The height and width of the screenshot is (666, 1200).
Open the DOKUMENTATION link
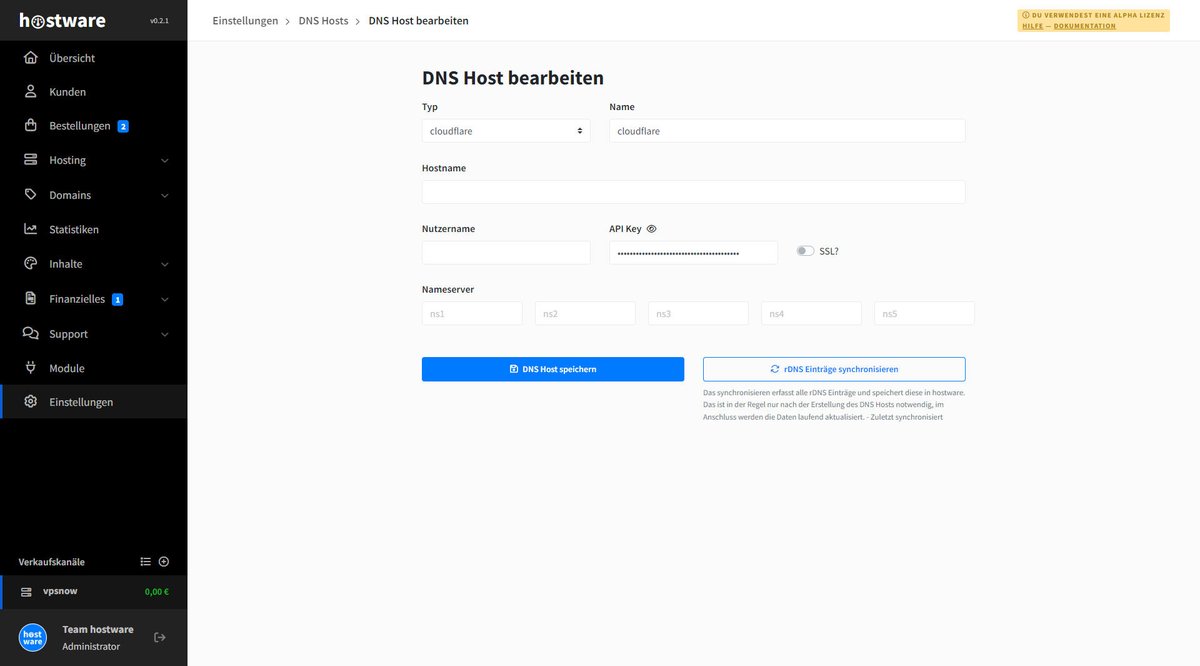(x=1085, y=26)
